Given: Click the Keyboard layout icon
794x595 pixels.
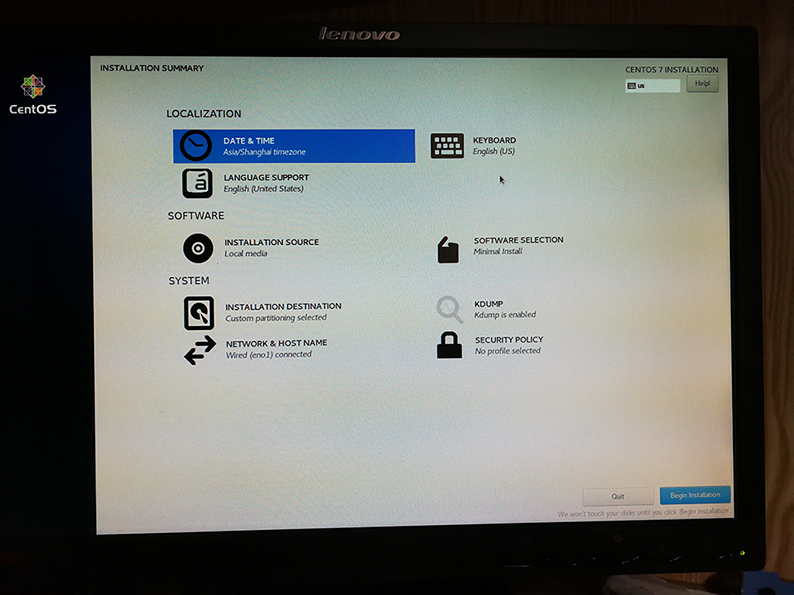Looking at the screenshot, I should [447, 146].
